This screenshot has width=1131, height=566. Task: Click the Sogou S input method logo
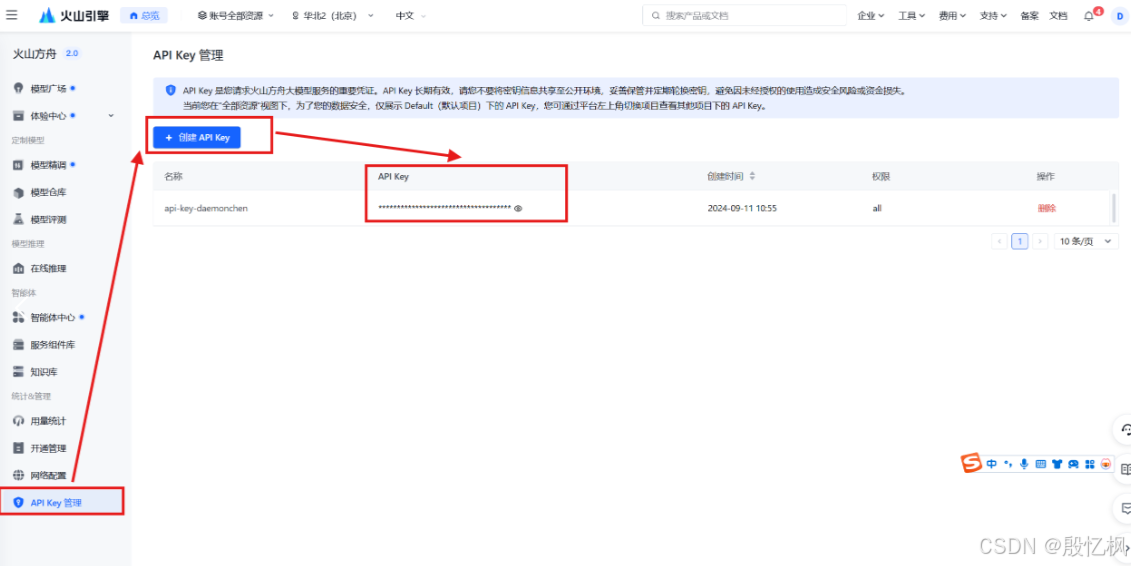tap(972, 464)
